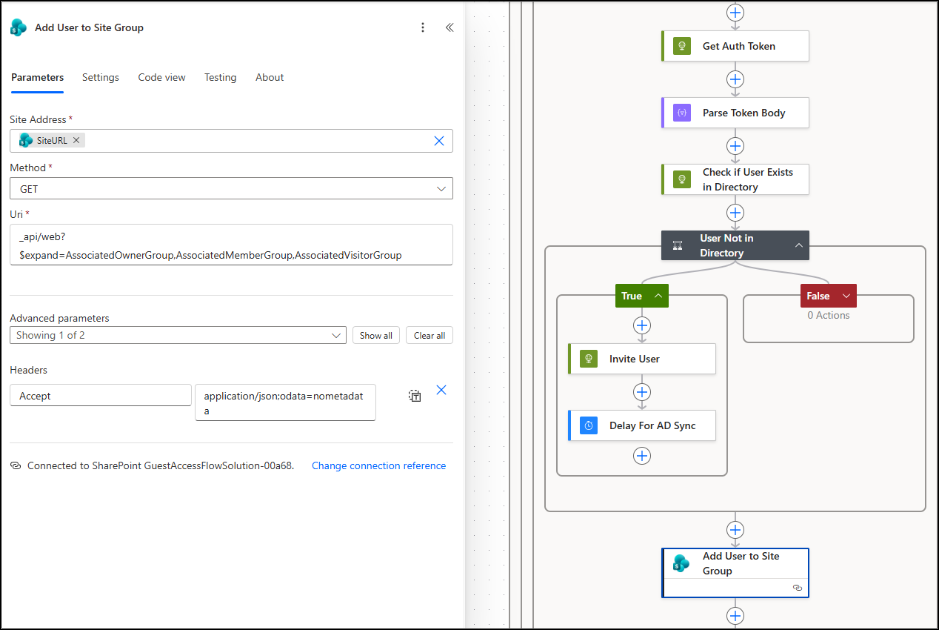Image resolution: width=939 pixels, height=630 pixels.
Task: Click the connection icon on Add User to Site Group card
Action: [x=797, y=588]
